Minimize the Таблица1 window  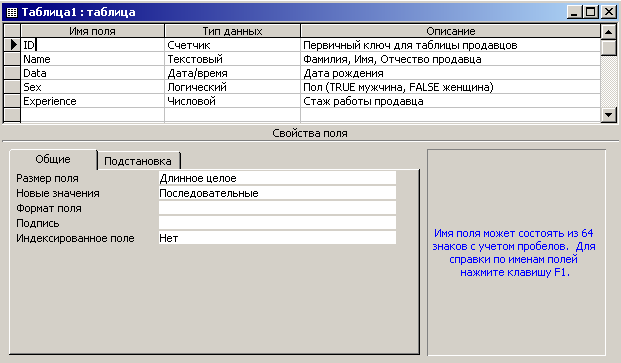pyautogui.click(x=574, y=12)
